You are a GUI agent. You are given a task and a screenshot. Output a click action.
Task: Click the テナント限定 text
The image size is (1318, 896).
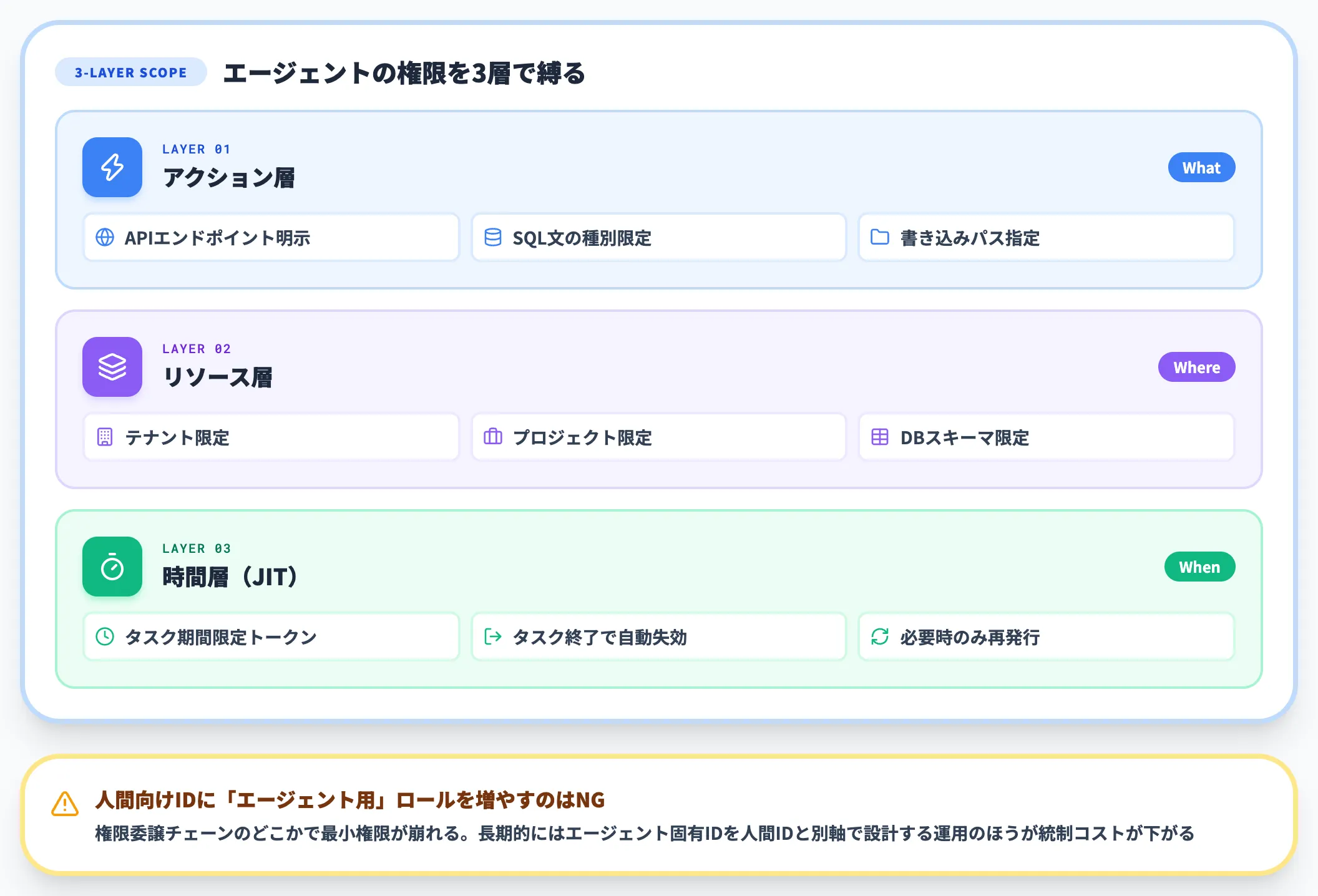[x=177, y=437]
